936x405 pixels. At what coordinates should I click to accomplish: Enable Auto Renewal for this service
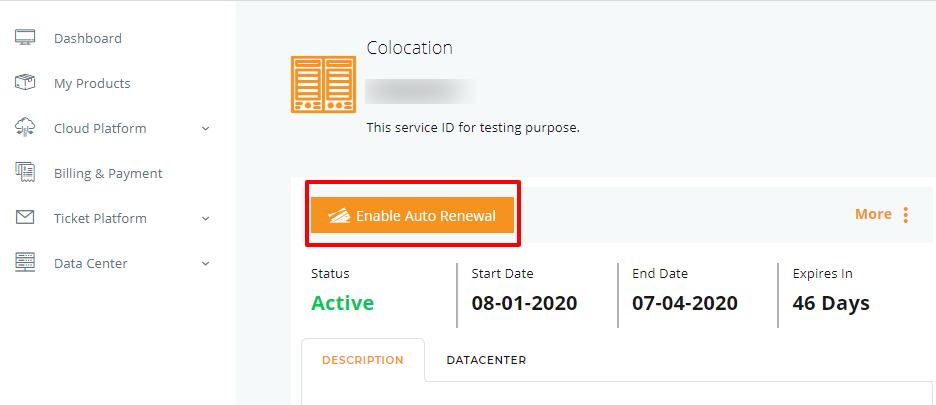412,215
